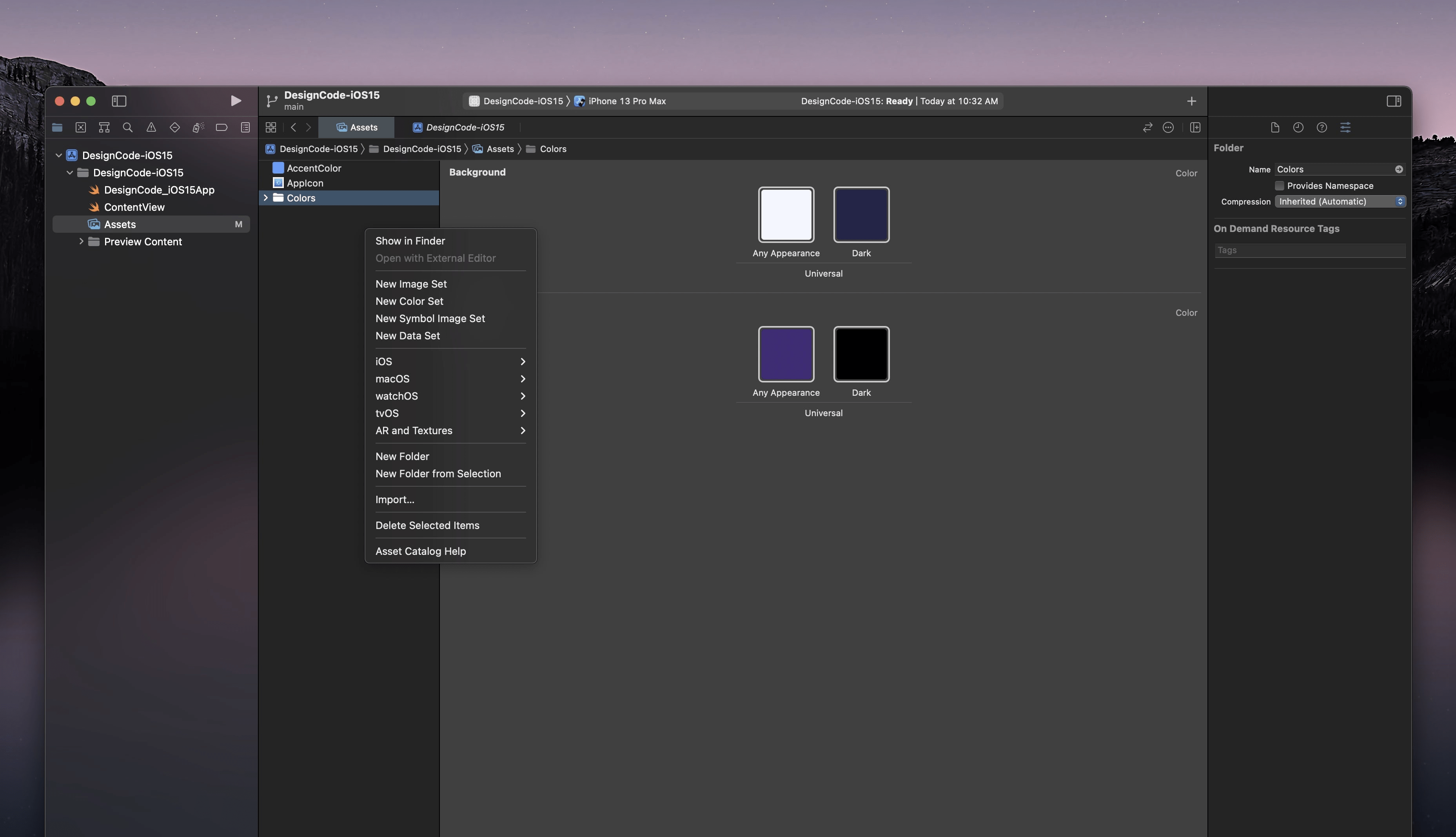Viewport: 1456px width, 837px height.
Task: Select iPhone 13 Pro Max destination
Action: (627, 101)
